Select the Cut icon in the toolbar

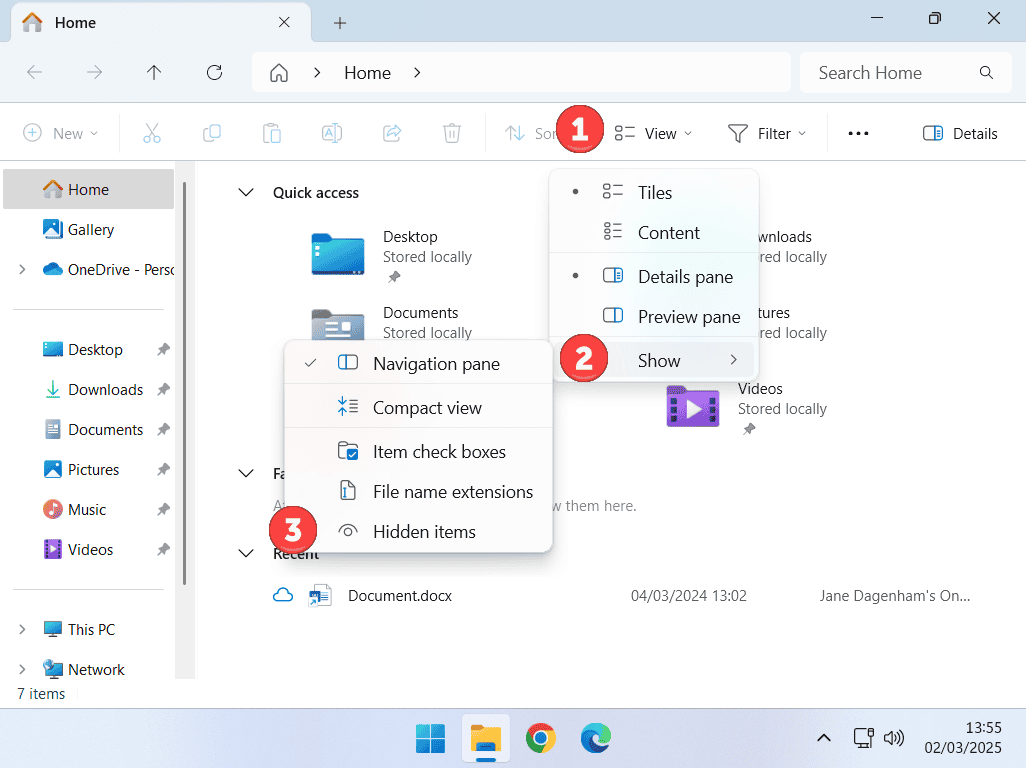(x=151, y=132)
